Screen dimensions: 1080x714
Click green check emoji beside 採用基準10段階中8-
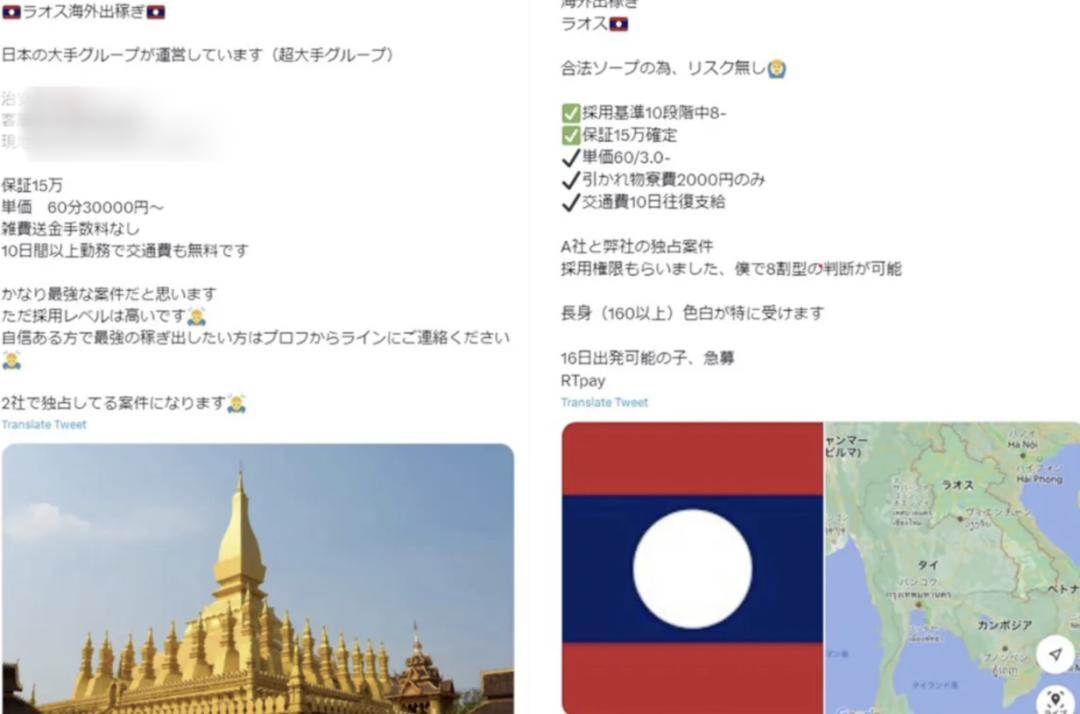pos(571,113)
